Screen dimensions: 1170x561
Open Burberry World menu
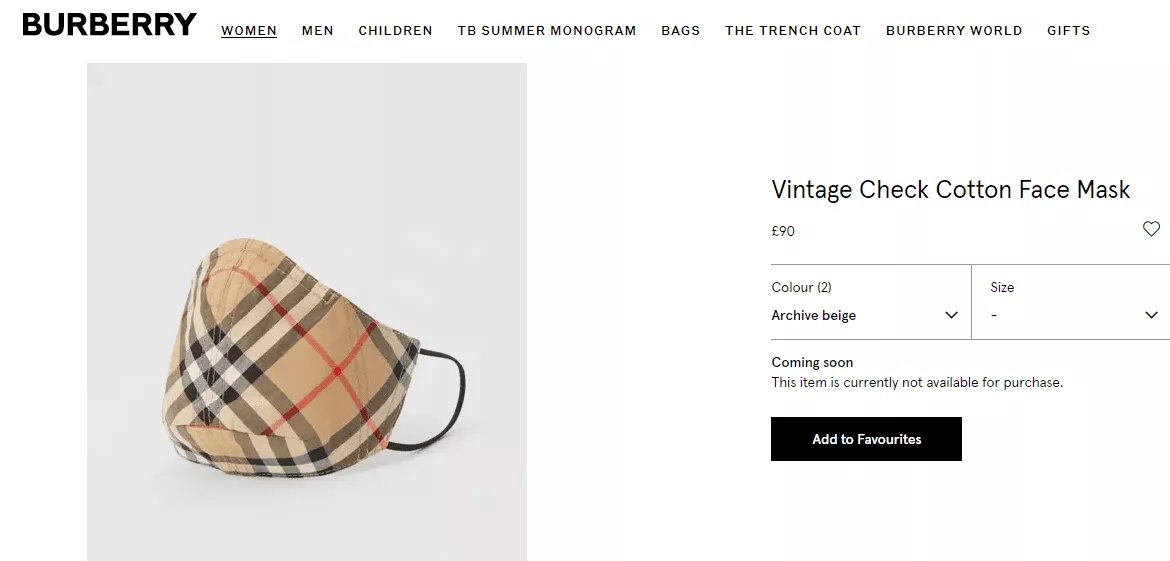[954, 31]
